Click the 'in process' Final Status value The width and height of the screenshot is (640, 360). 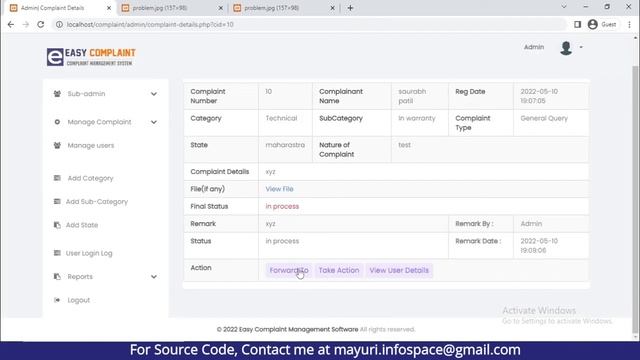click(282, 206)
